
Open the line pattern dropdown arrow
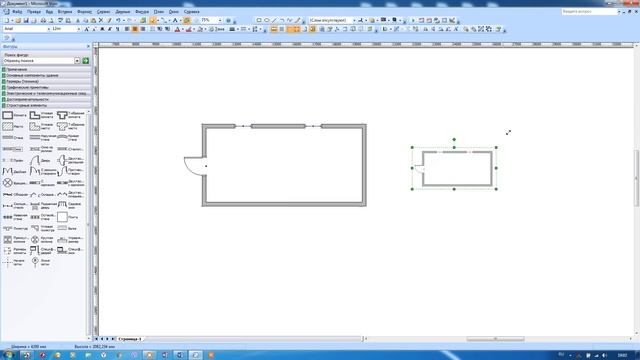(x=249, y=29)
